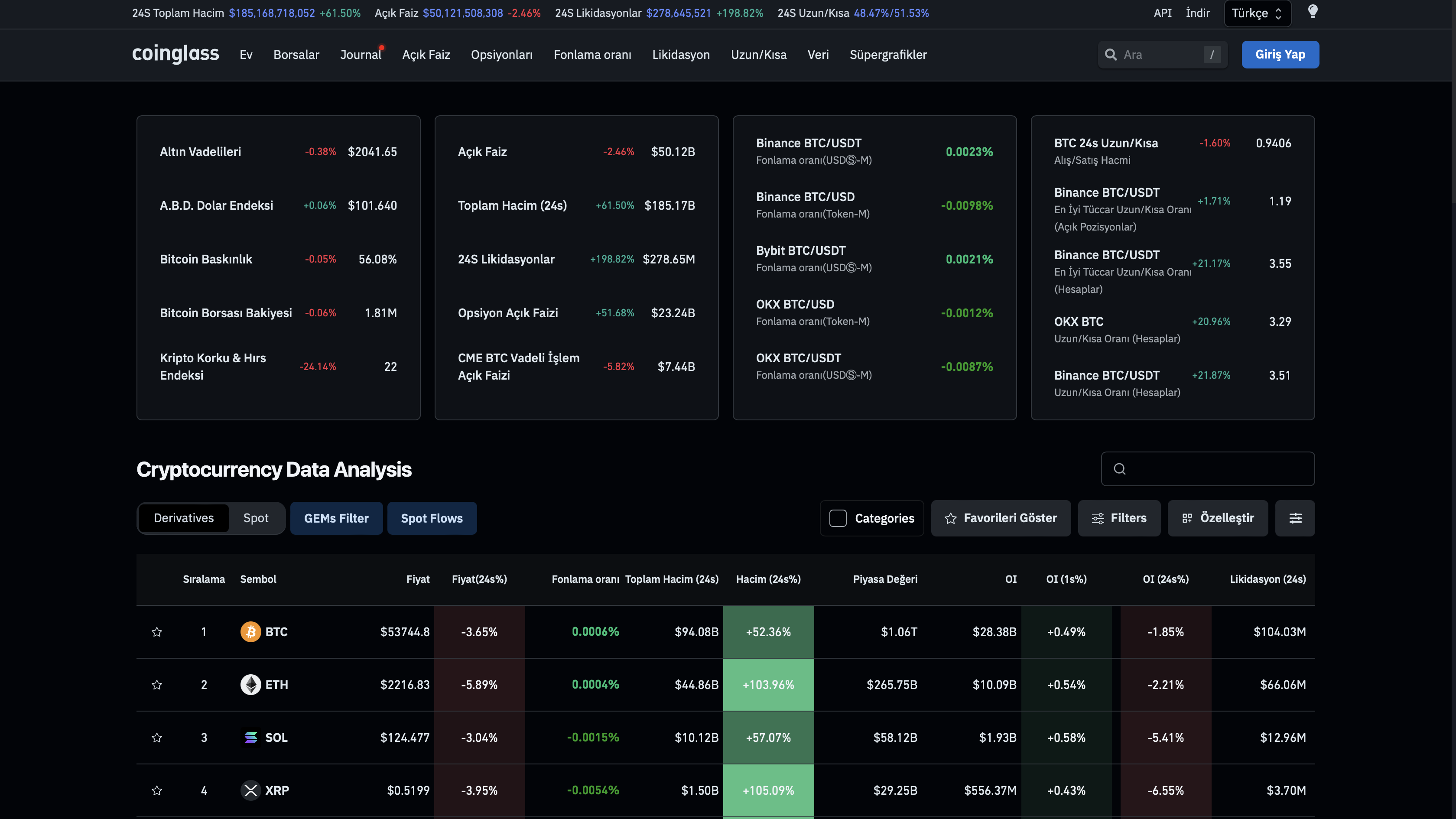Click the coinglass logo
The width and height of the screenshot is (1456, 819).
coord(175,54)
